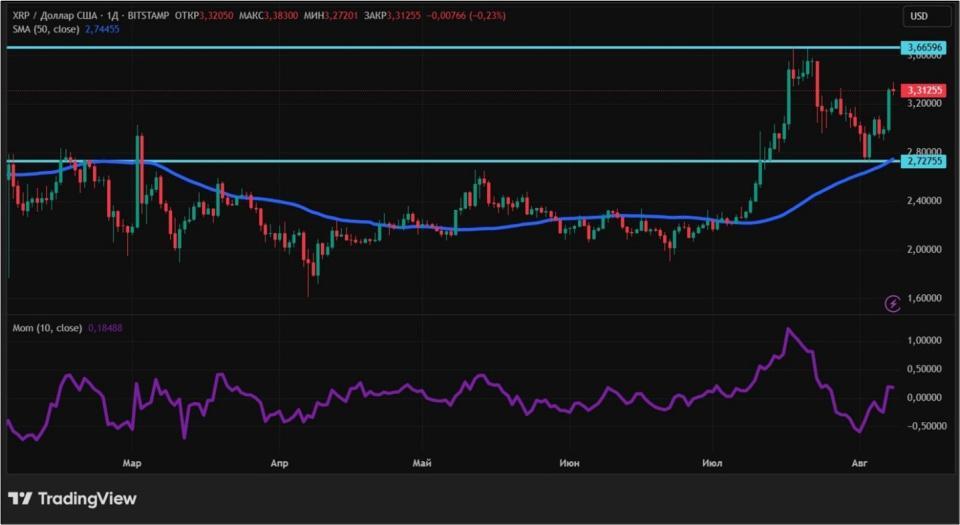Click the Авг date label on time axis

pyautogui.click(x=858, y=464)
